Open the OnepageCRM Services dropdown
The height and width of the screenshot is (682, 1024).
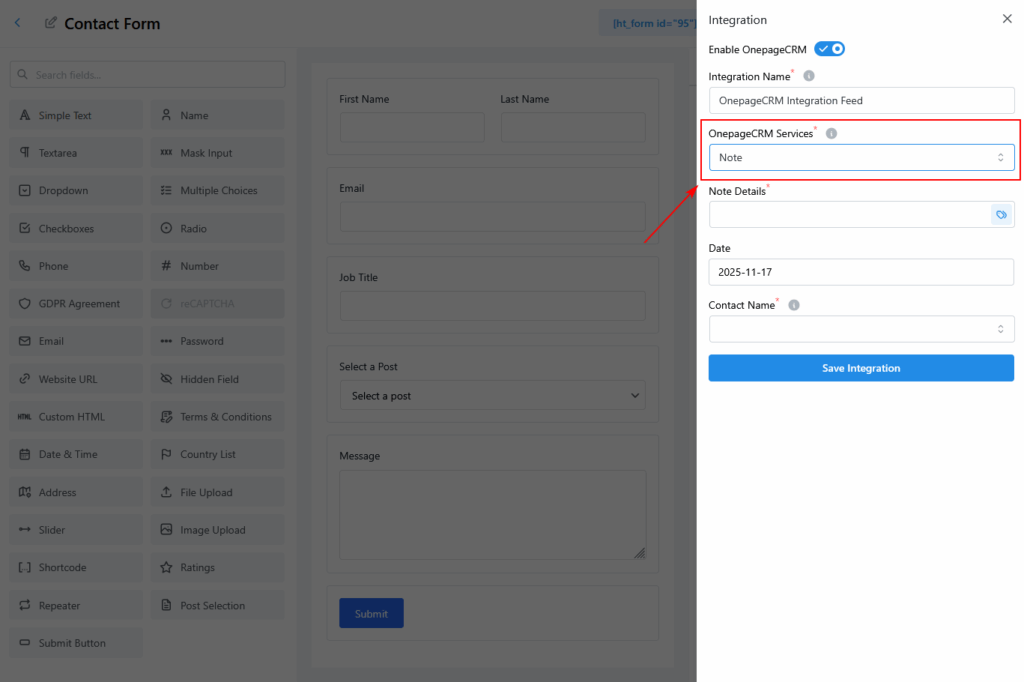coord(861,158)
